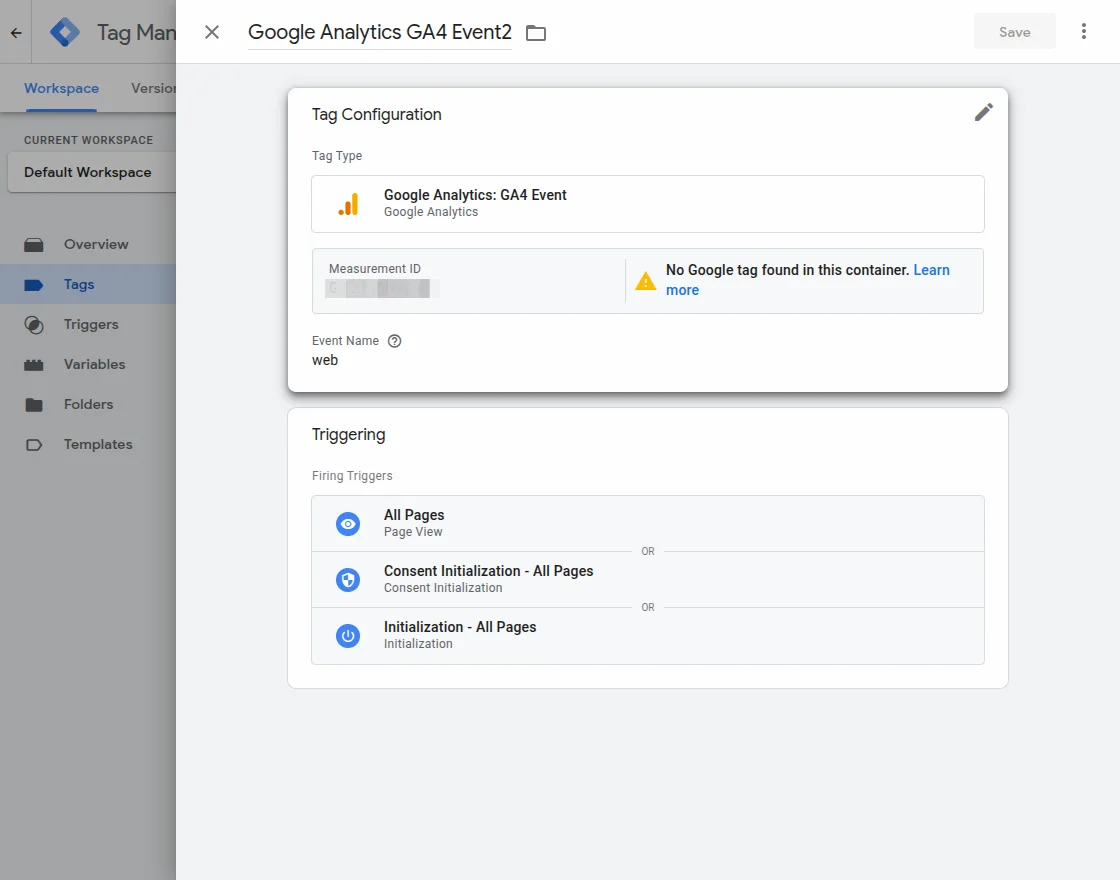Open Variables in the sidebar
The image size is (1120, 880).
pos(94,364)
